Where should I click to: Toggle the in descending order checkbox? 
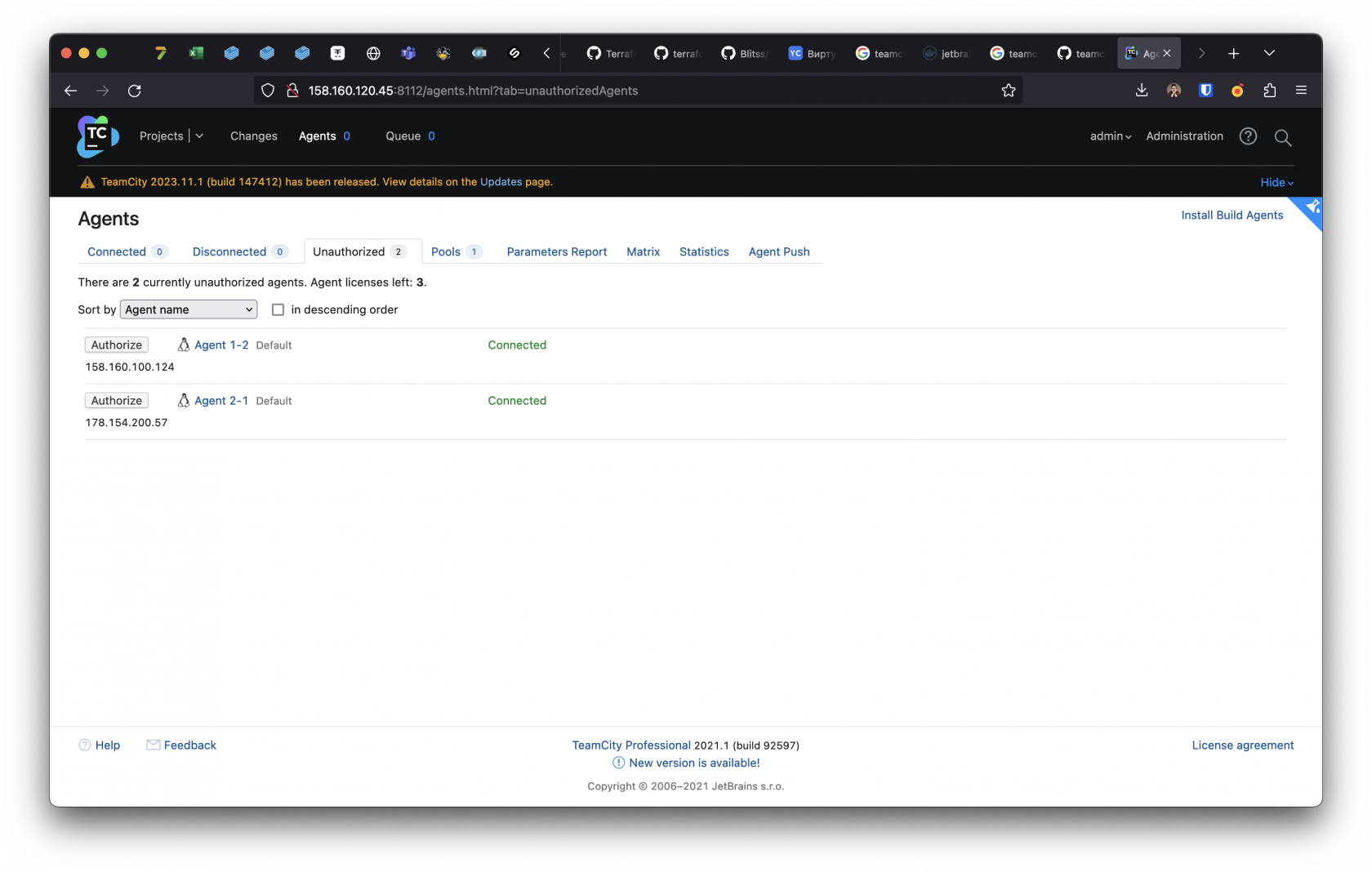point(278,309)
